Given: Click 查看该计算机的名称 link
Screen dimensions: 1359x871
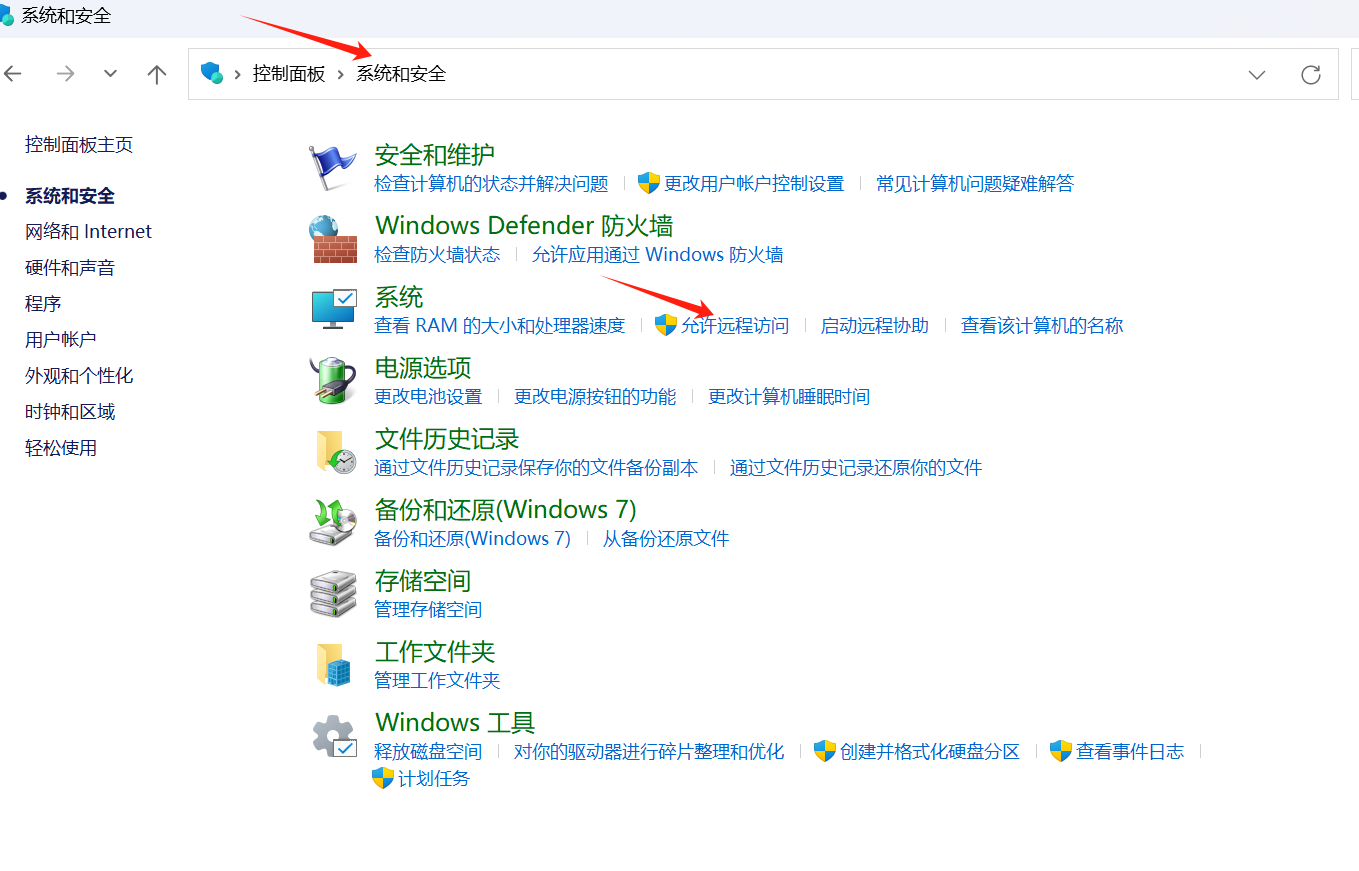Looking at the screenshot, I should point(1042,326).
